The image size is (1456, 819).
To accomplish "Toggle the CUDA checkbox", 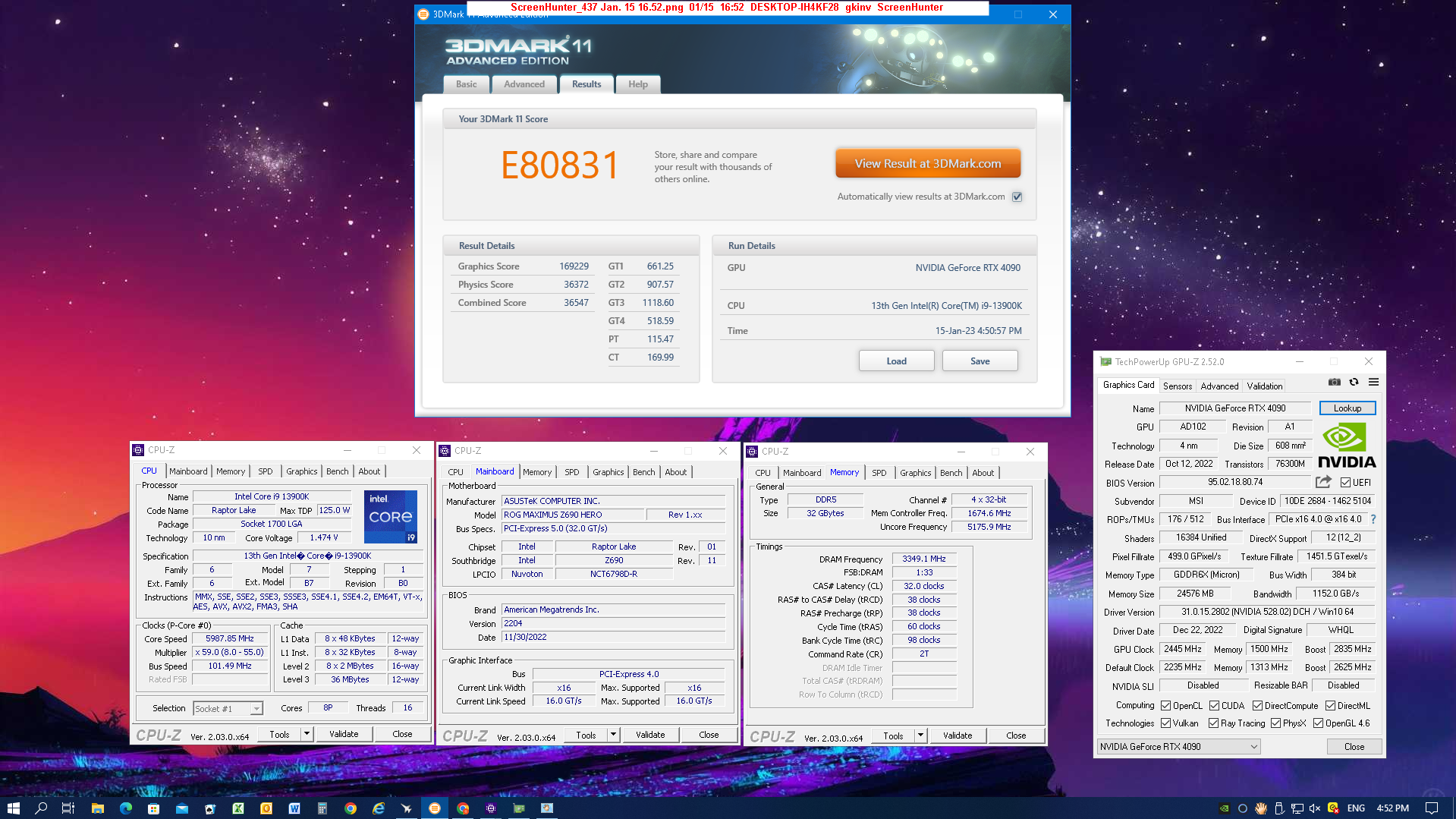I will coord(1214,706).
